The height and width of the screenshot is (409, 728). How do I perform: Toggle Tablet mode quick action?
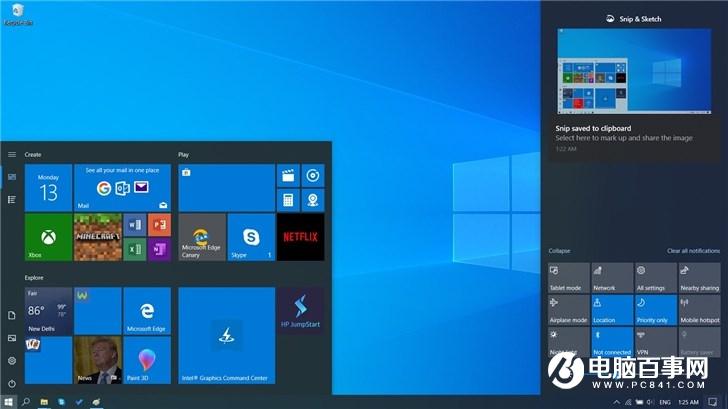[568, 278]
